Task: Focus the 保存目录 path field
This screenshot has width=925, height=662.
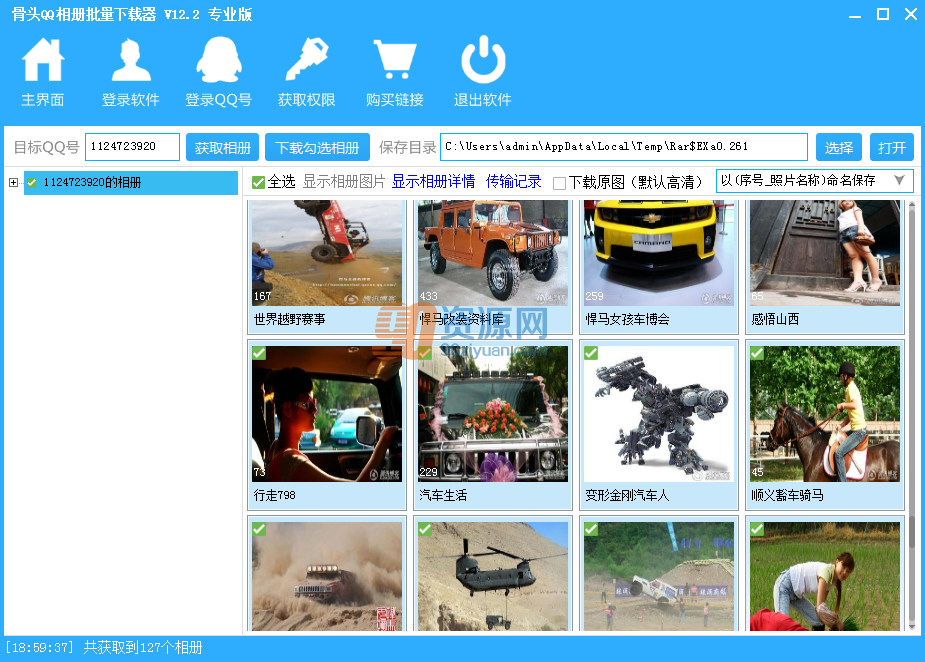Action: coord(624,147)
